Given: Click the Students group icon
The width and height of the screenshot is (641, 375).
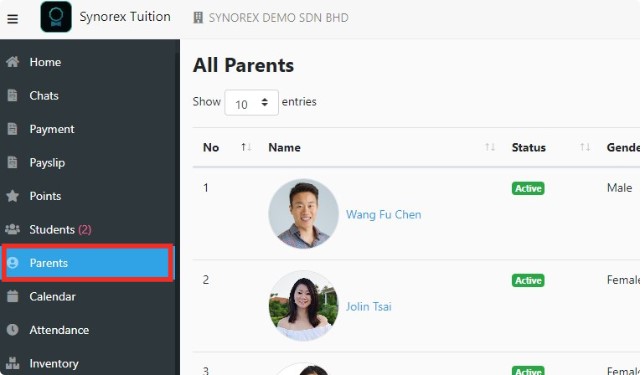Looking at the screenshot, I should (x=12, y=229).
